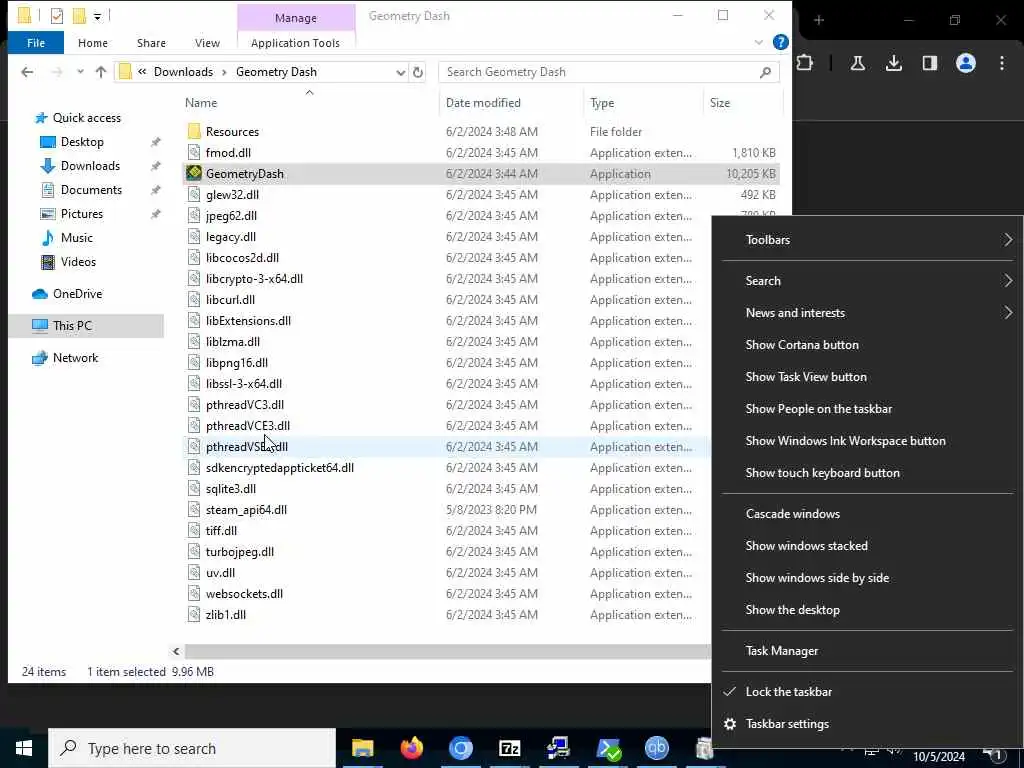This screenshot has height=768, width=1024.
Task: Switch to the Home ribbon tab
Action: (93, 42)
